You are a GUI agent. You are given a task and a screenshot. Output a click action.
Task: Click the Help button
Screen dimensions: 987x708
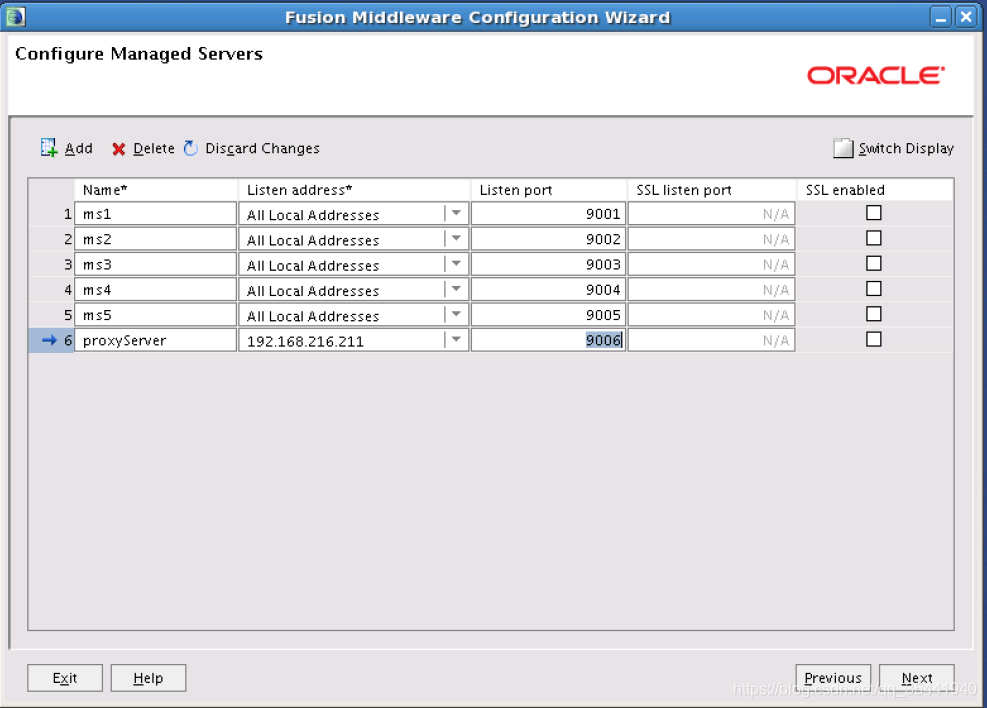[x=148, y=678]
